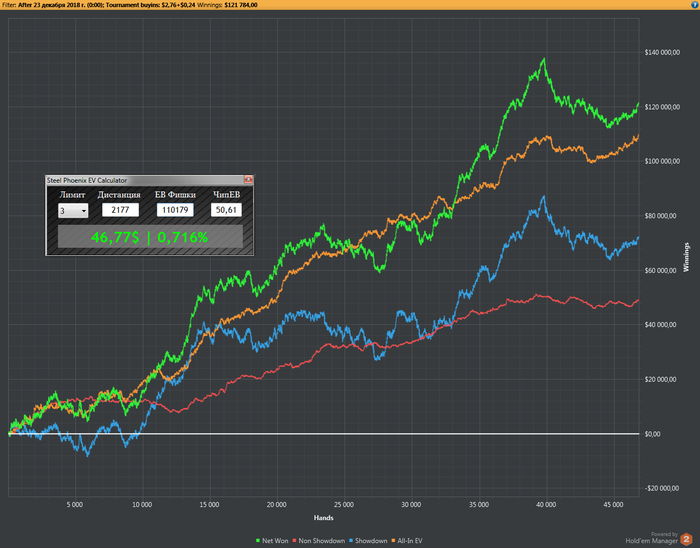Toggle the Non Showdown legend entry
This screenshot has height=548, width=700.
(319, 540)
